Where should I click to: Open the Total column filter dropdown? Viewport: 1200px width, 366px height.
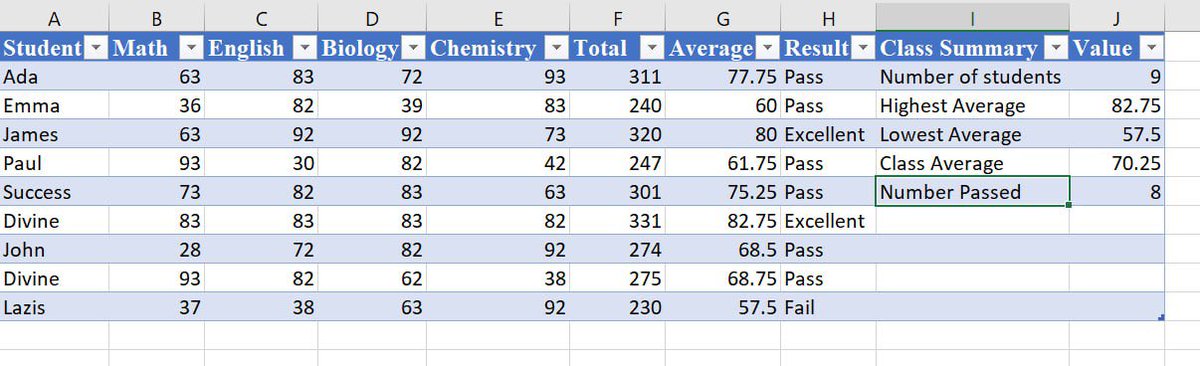click(x=652, y=49)
